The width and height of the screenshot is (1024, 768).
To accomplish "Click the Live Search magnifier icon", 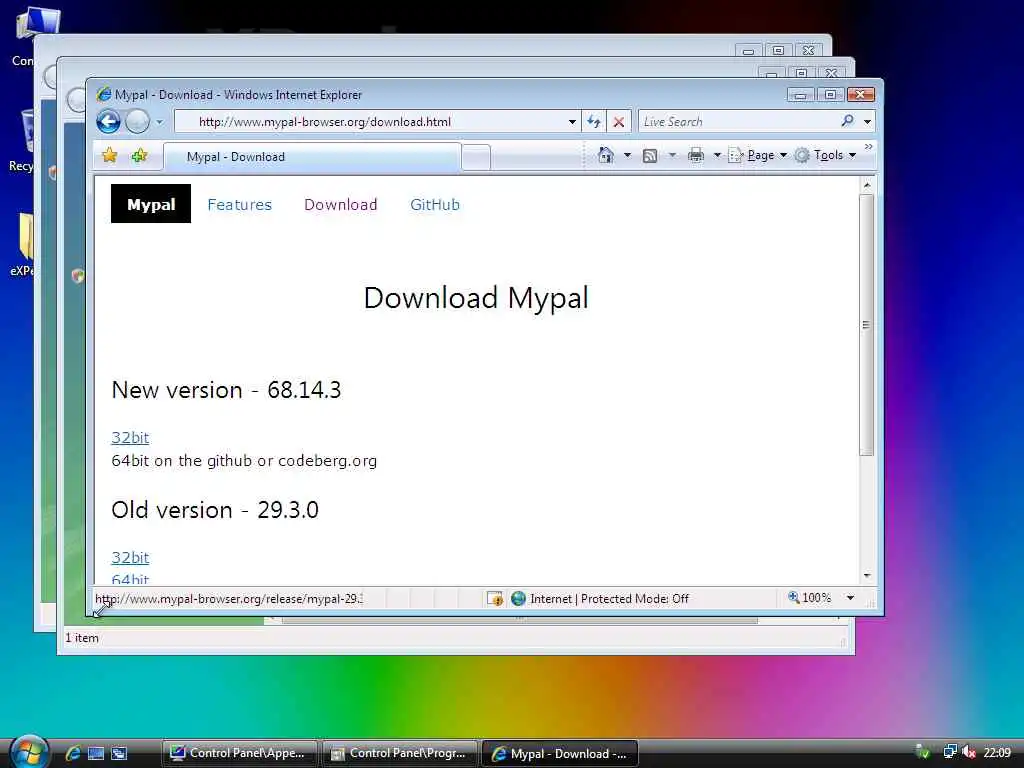I will pos(848,121).
